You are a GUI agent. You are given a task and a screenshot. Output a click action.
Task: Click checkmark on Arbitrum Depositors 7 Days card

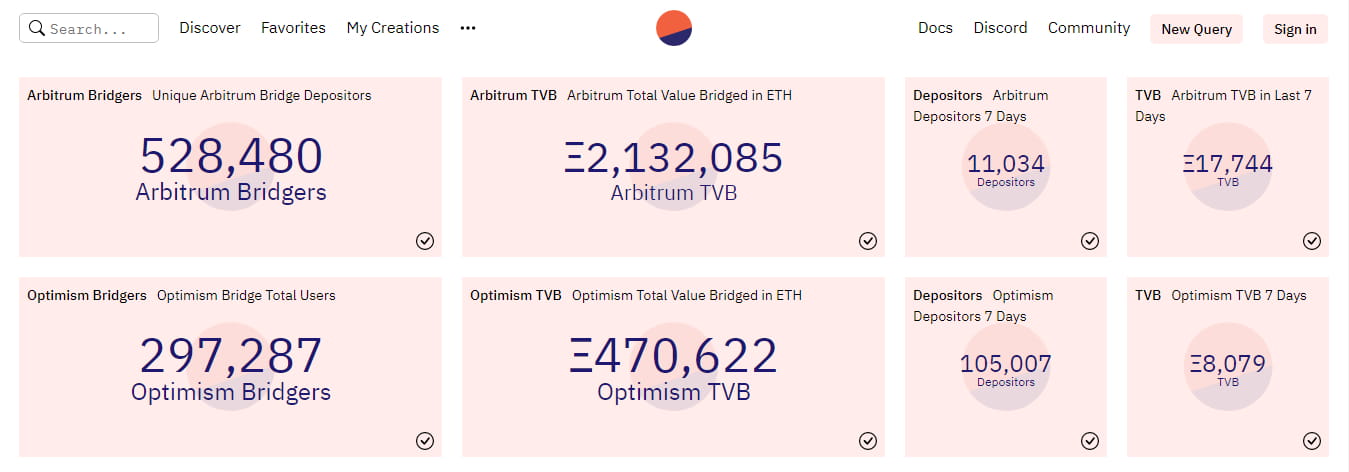(1090, 240)
